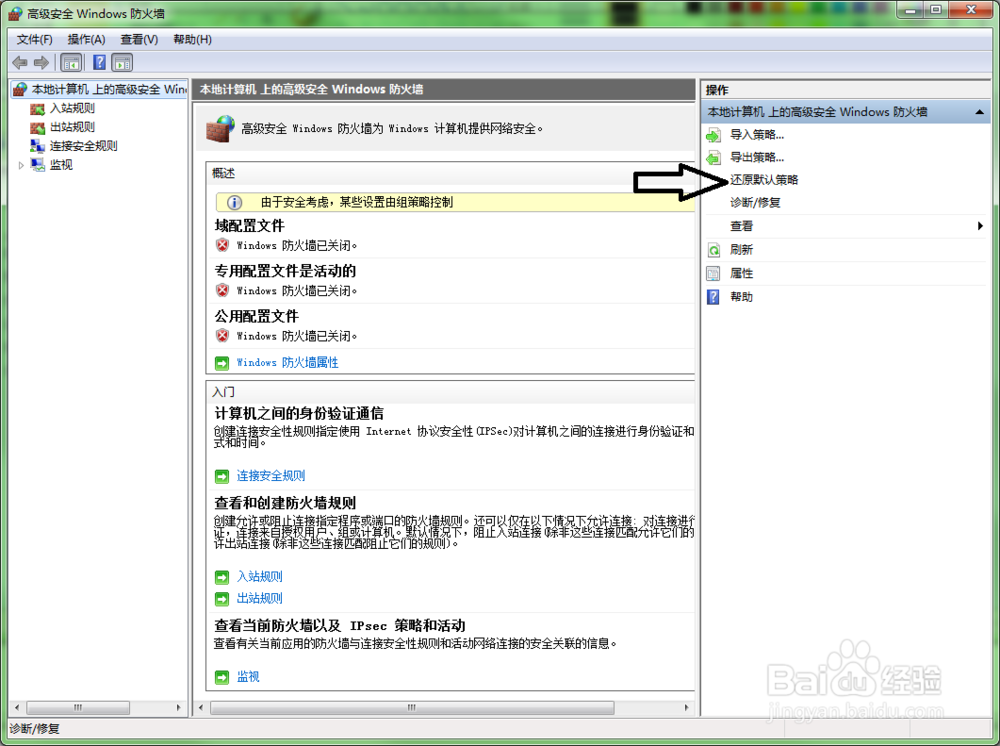1000x746 pixels.
Task: Click 刷新 text in actions pane
Action: 742,250
